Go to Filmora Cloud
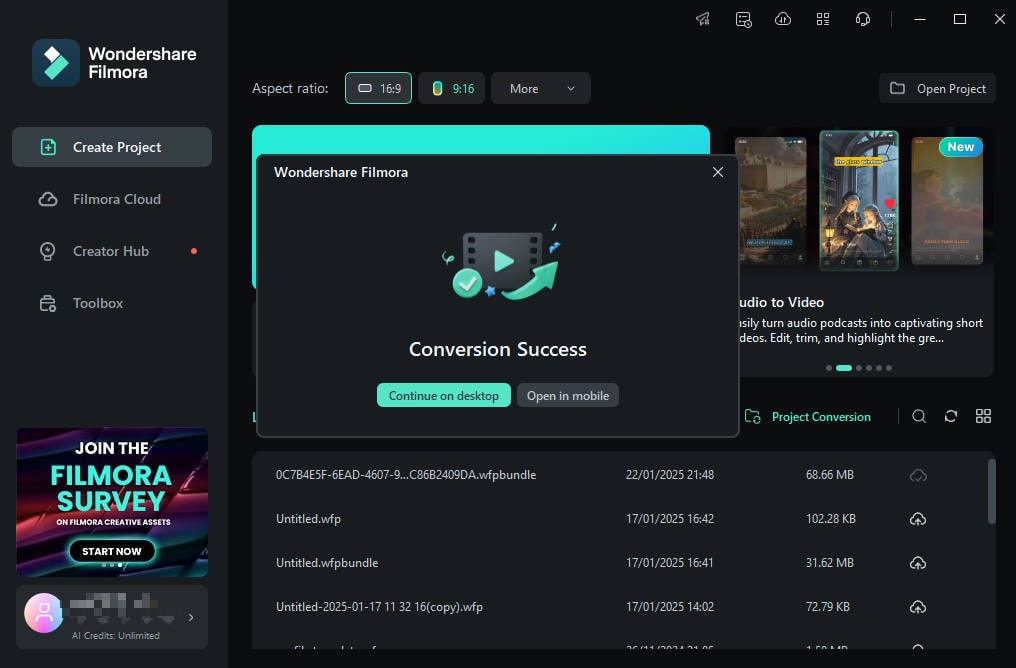 click(x=112, y=199)
